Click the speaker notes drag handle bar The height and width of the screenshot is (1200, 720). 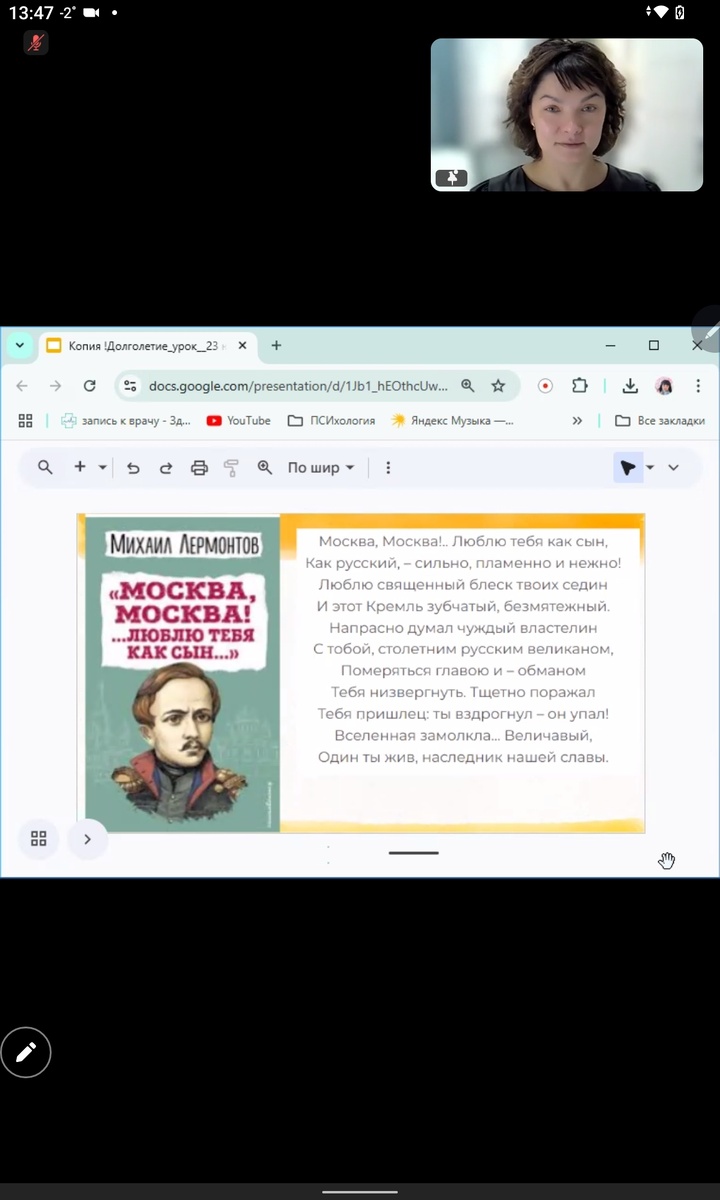pos(414,852)
